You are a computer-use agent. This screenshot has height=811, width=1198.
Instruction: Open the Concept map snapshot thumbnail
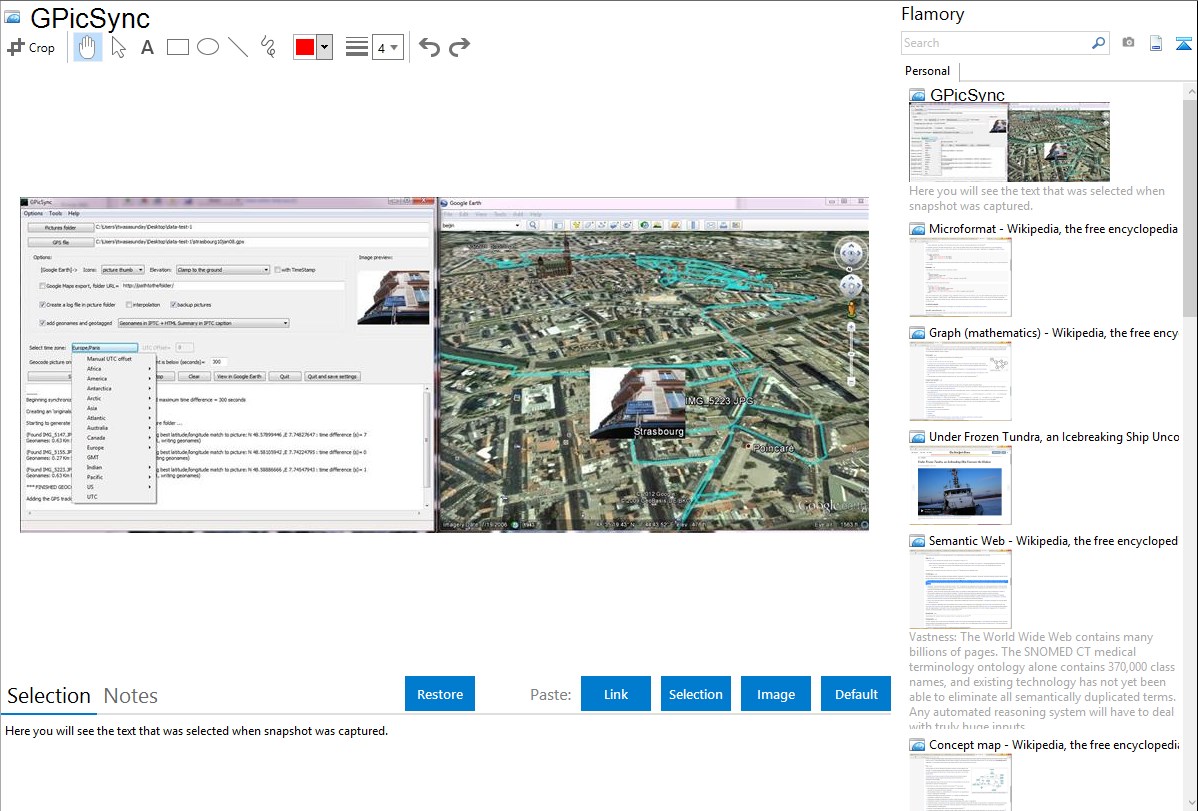tap(960, 782)
